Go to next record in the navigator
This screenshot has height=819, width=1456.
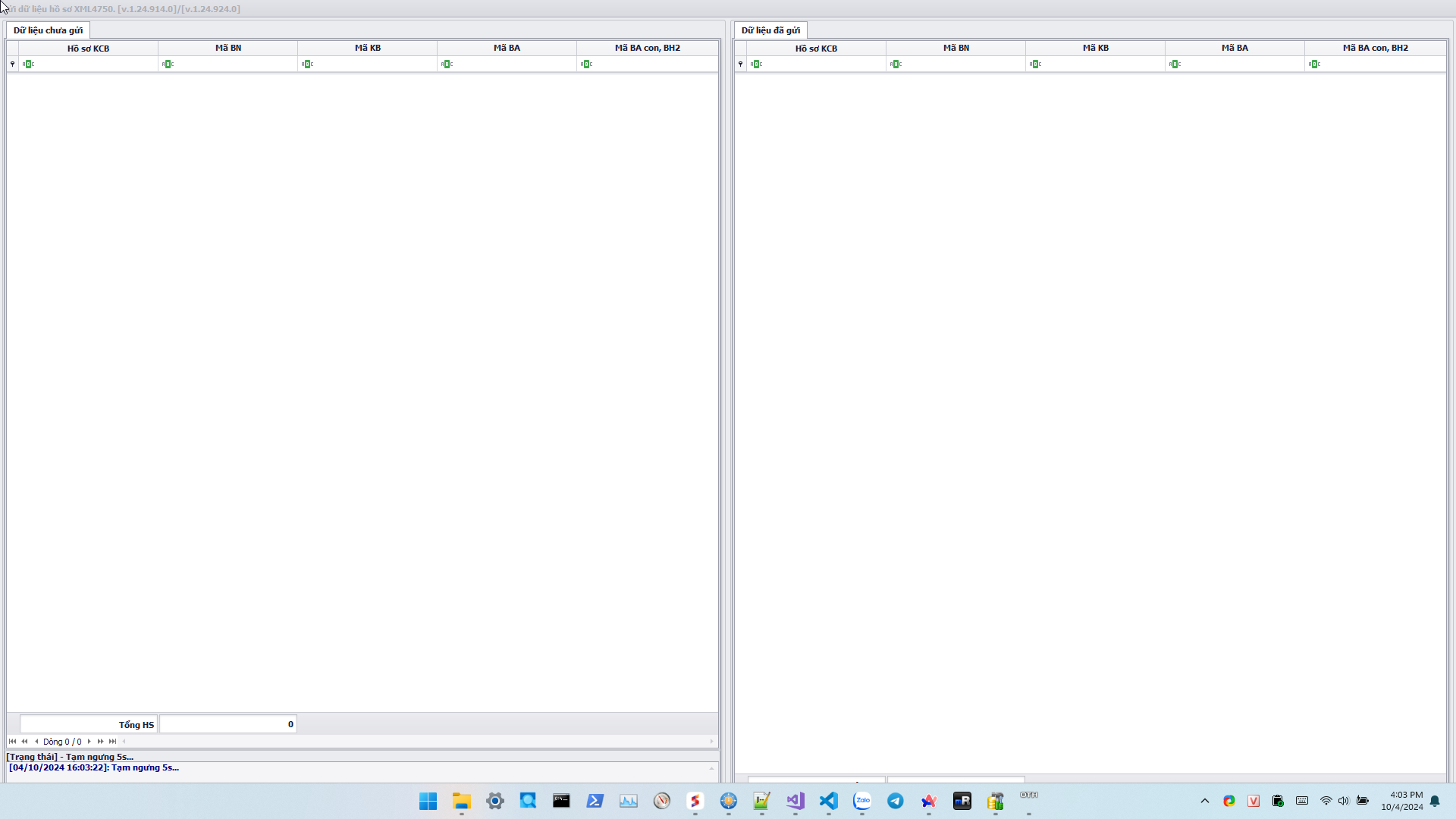tap(89, 742)
